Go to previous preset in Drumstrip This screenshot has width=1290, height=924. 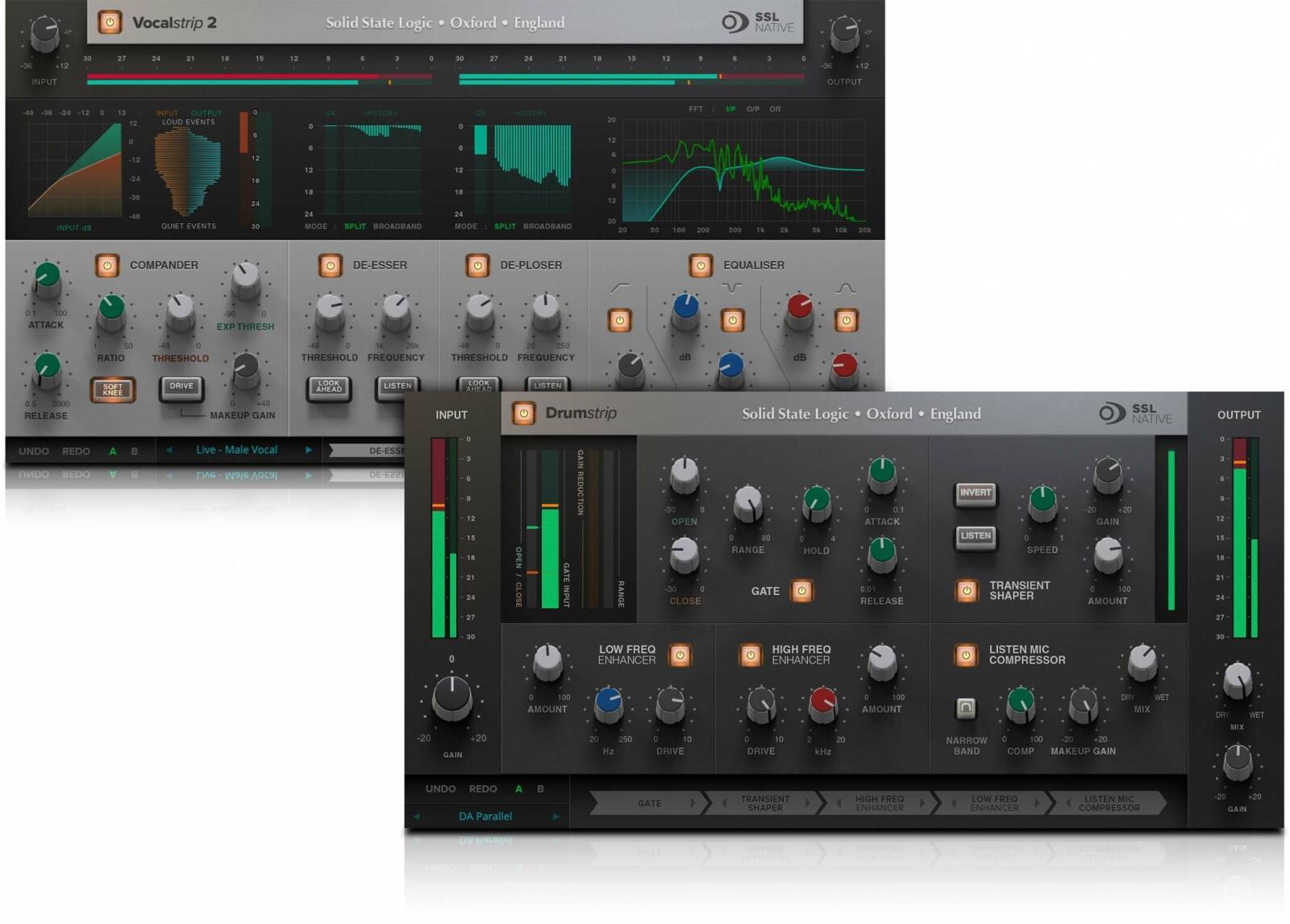point(417,817)
